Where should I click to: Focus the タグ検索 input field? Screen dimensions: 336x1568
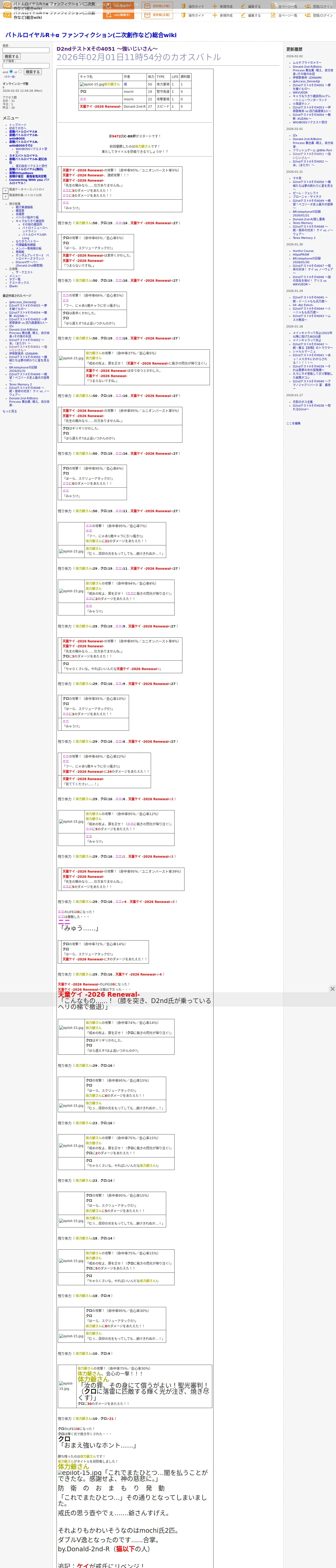26,66
